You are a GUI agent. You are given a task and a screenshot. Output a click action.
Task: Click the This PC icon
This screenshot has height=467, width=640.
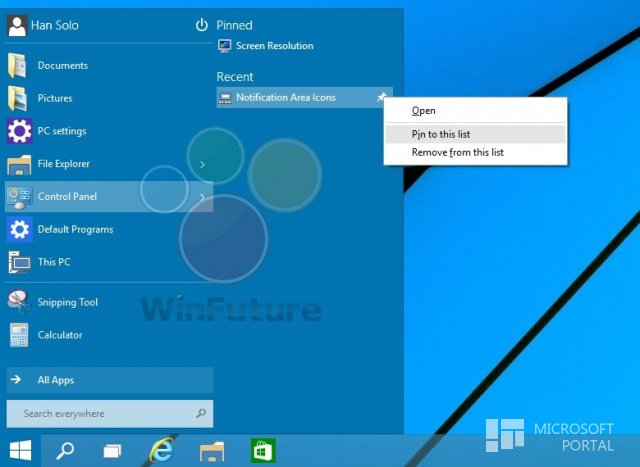tap(19, 262)
